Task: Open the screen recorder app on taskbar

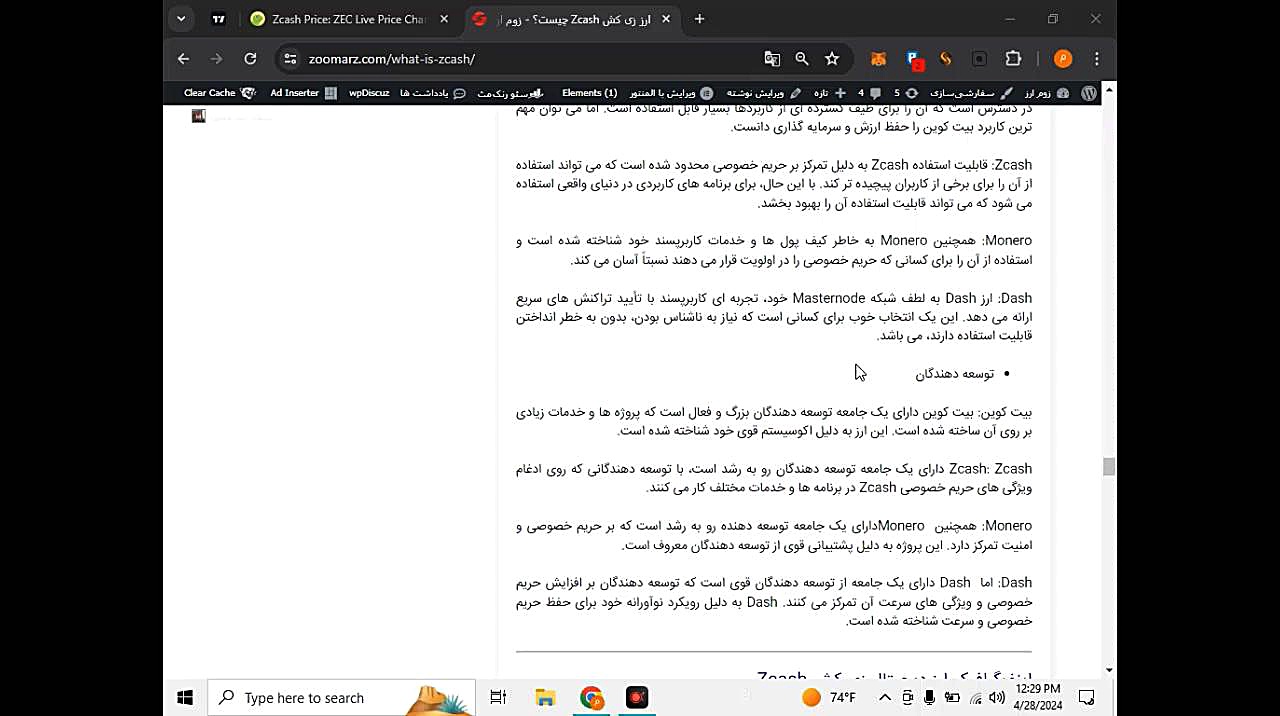Action: tap(637, 698)
